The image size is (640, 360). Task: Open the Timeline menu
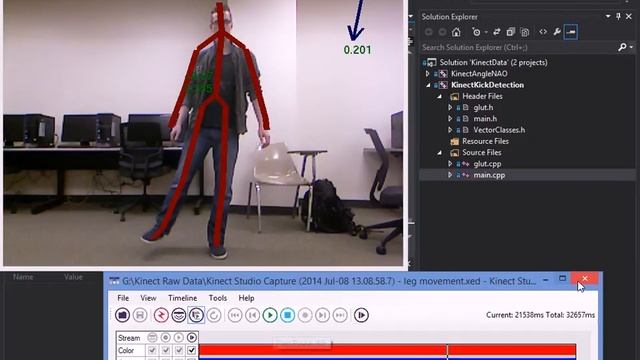point(182,298)
